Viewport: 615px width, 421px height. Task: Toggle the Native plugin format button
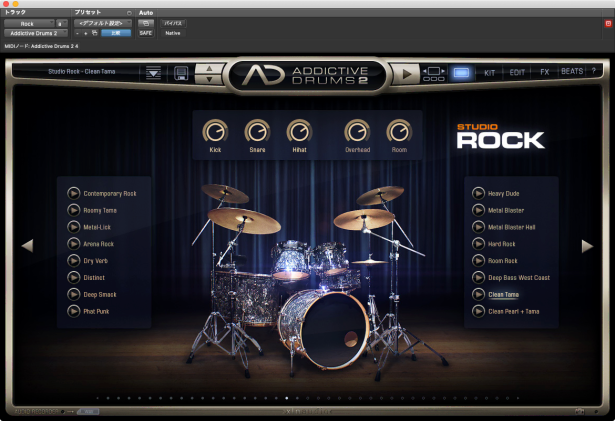tap(173, 33)
